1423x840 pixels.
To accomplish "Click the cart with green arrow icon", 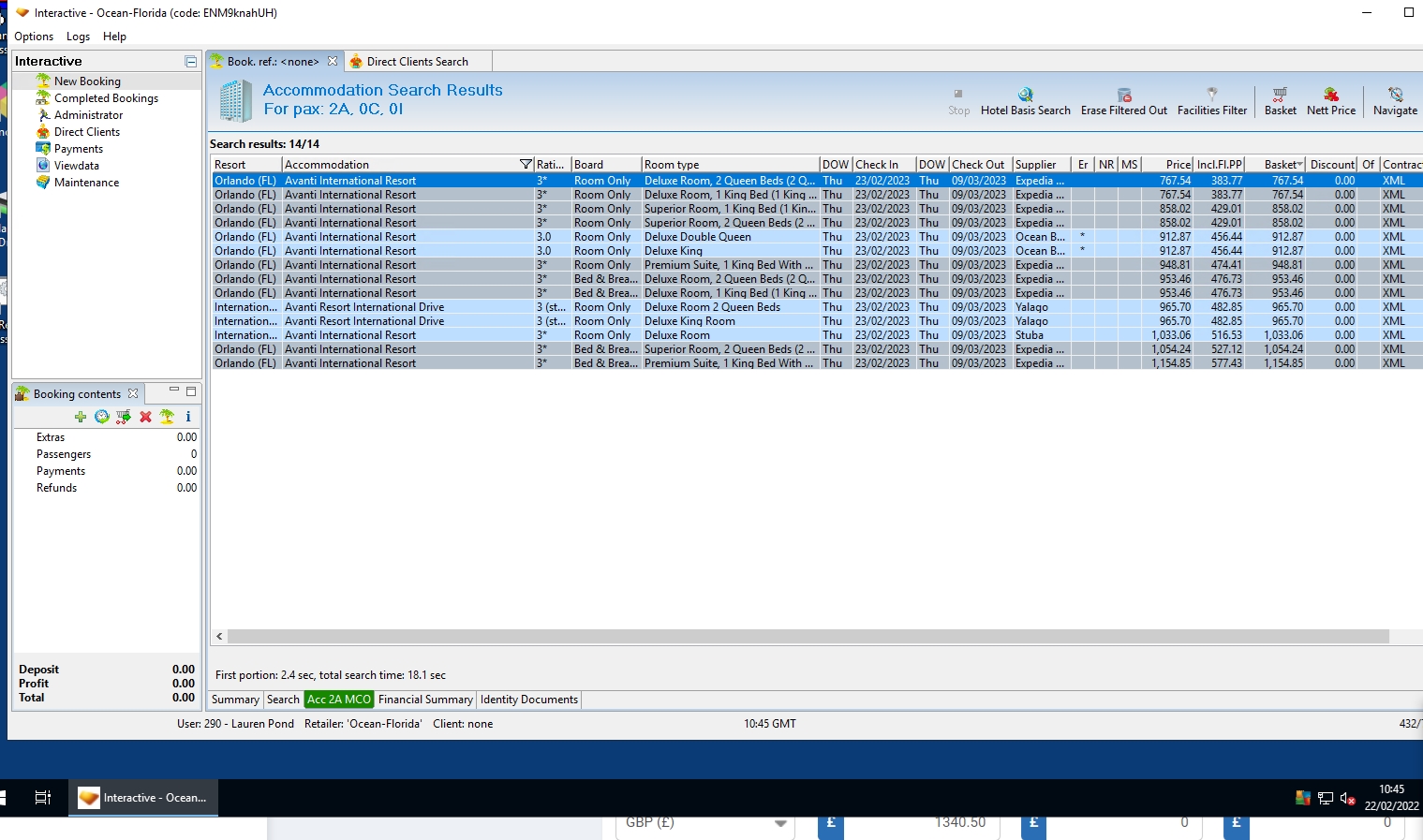I will click(124, 417).
